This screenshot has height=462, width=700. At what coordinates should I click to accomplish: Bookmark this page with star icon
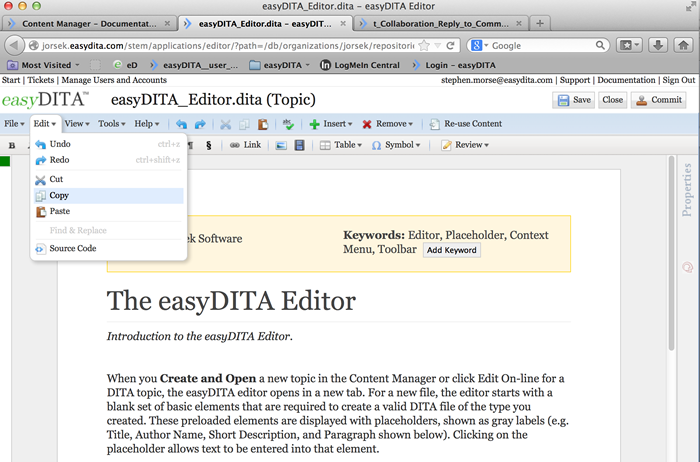coord(424,45)
